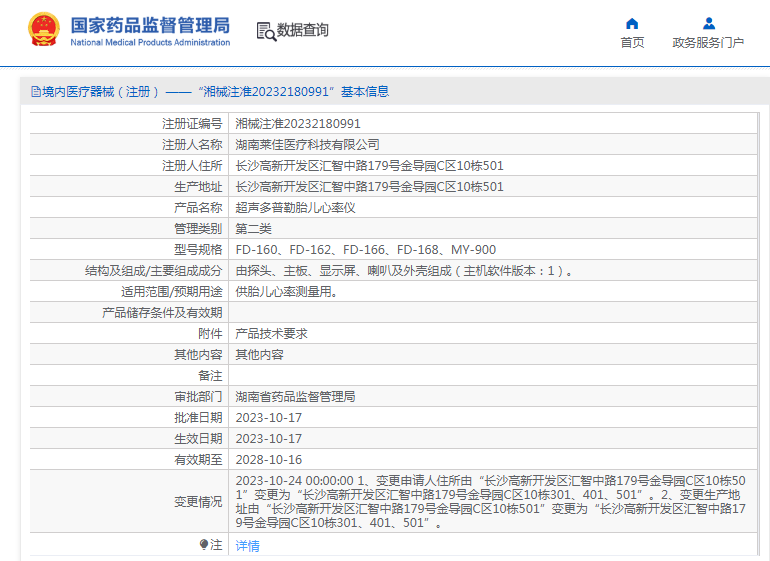This screenshot has width=770, height=561.
Task: Go to 首页 label
Action: click(x=632, y=43)
